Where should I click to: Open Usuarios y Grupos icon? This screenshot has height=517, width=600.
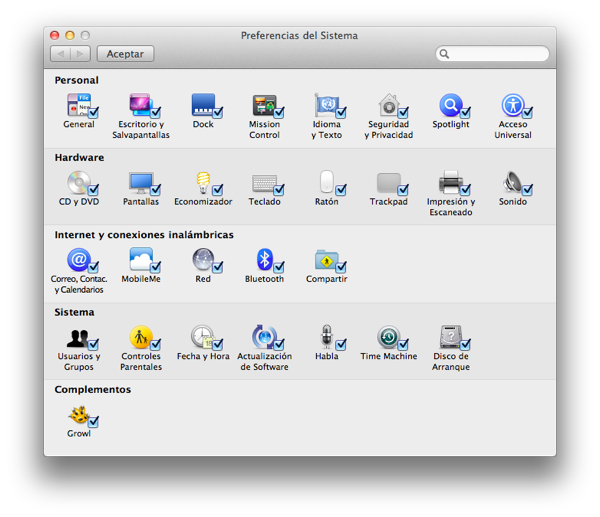(78, 338)
